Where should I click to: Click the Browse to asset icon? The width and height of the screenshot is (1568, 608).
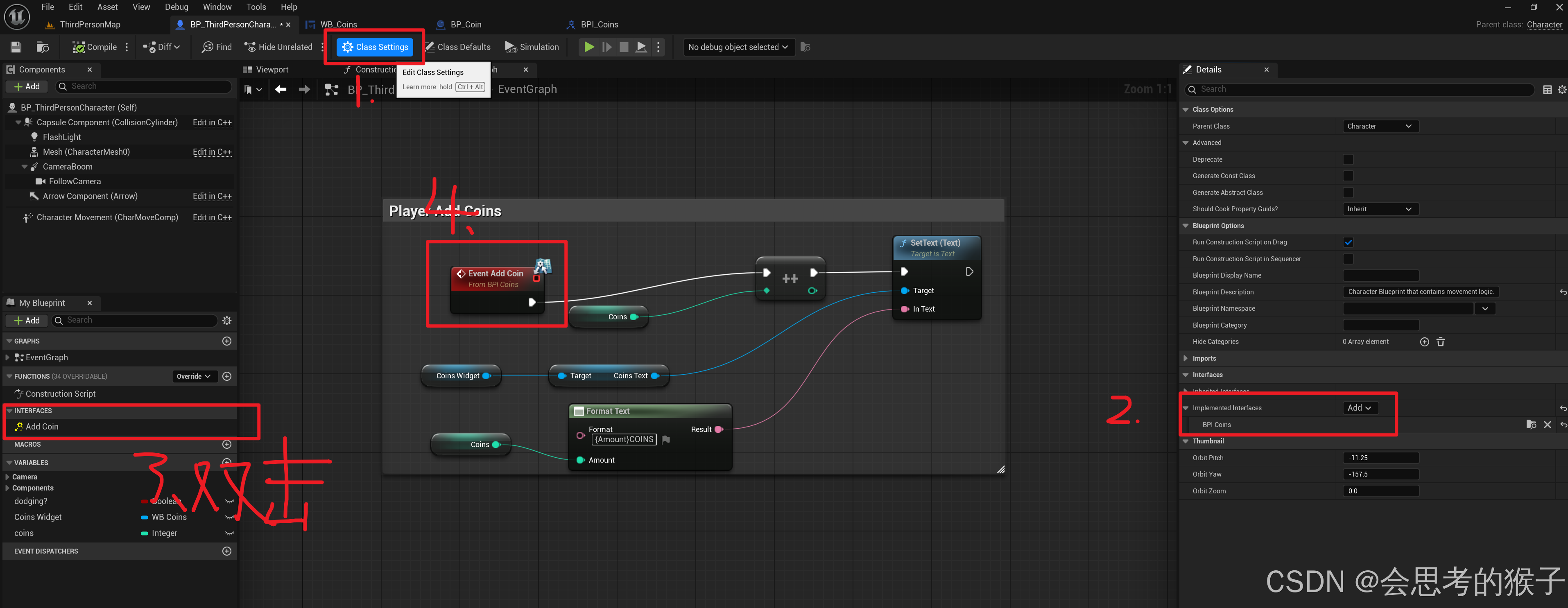tap(43, 47)
